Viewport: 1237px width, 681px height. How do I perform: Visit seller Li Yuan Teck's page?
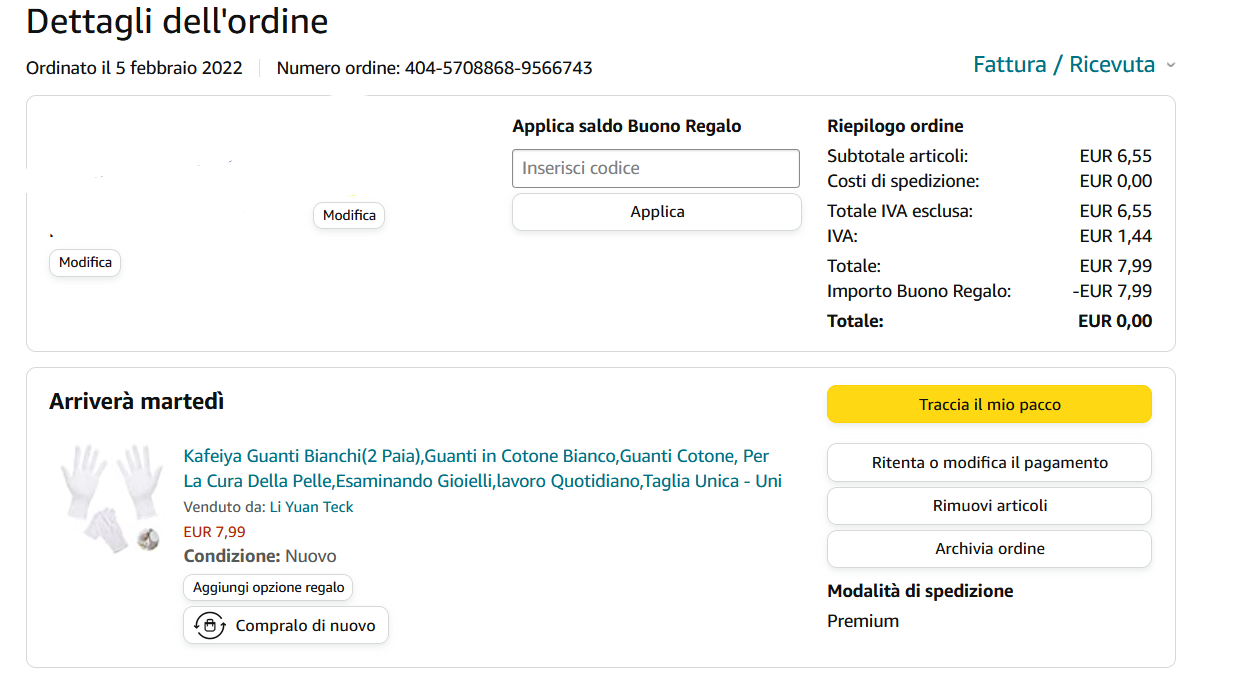point(311,507)
